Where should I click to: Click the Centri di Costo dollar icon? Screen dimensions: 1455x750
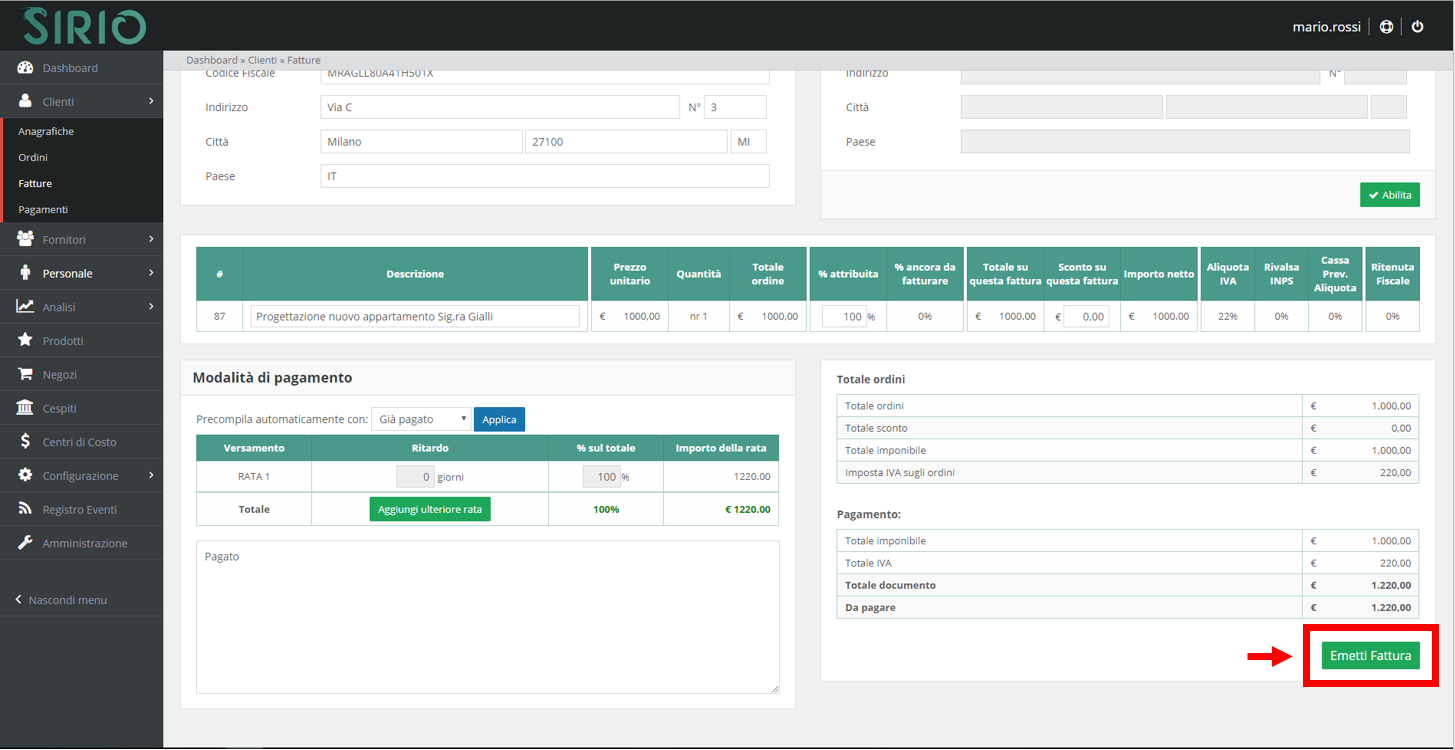pyautogui.click(x=26, y=442)
